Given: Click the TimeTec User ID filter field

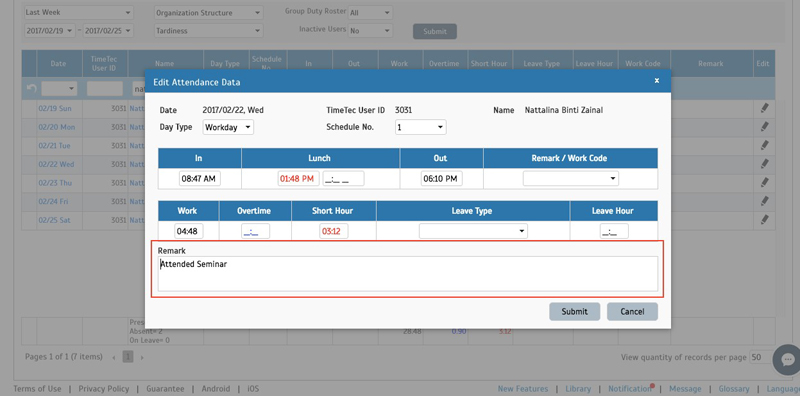Looking at the screenshot, I should (x=105, y=89).
